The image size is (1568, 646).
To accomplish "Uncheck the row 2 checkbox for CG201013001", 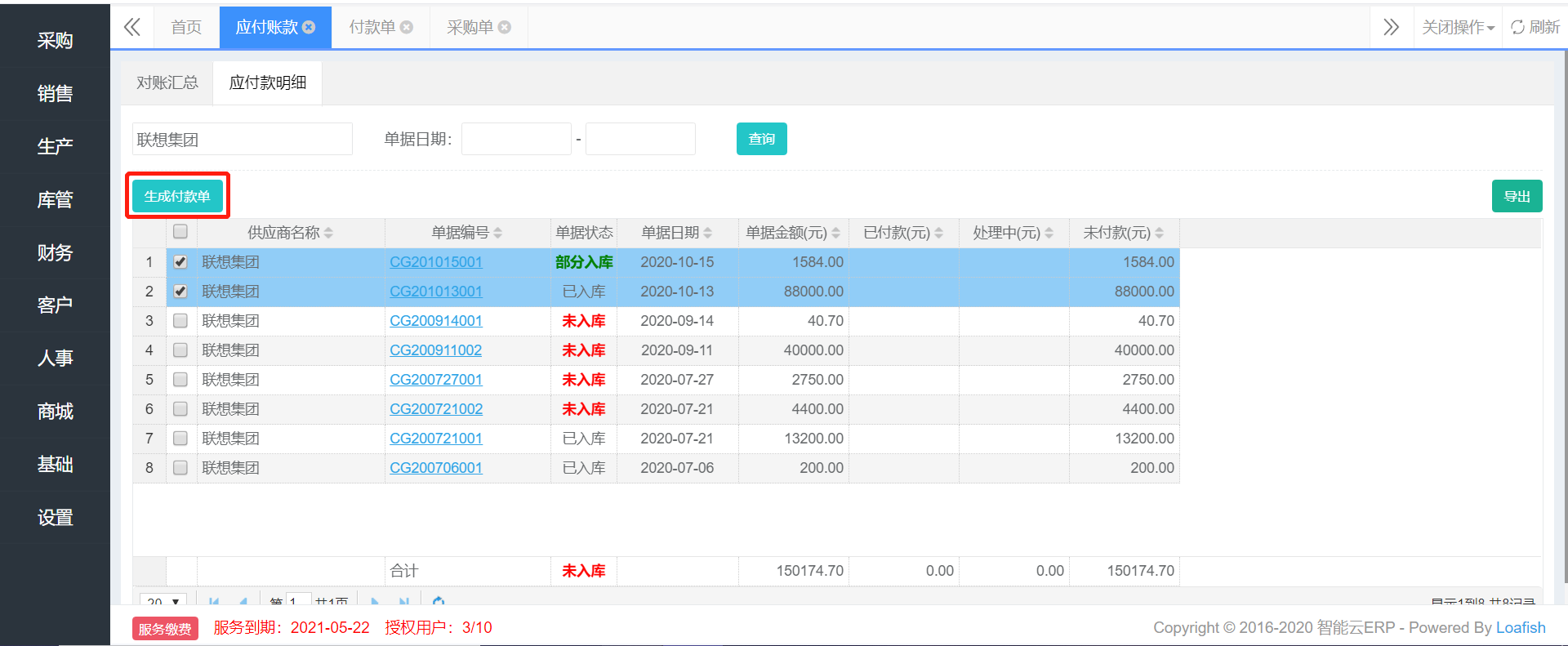I will pyautogui.click(x=180, y=292).
